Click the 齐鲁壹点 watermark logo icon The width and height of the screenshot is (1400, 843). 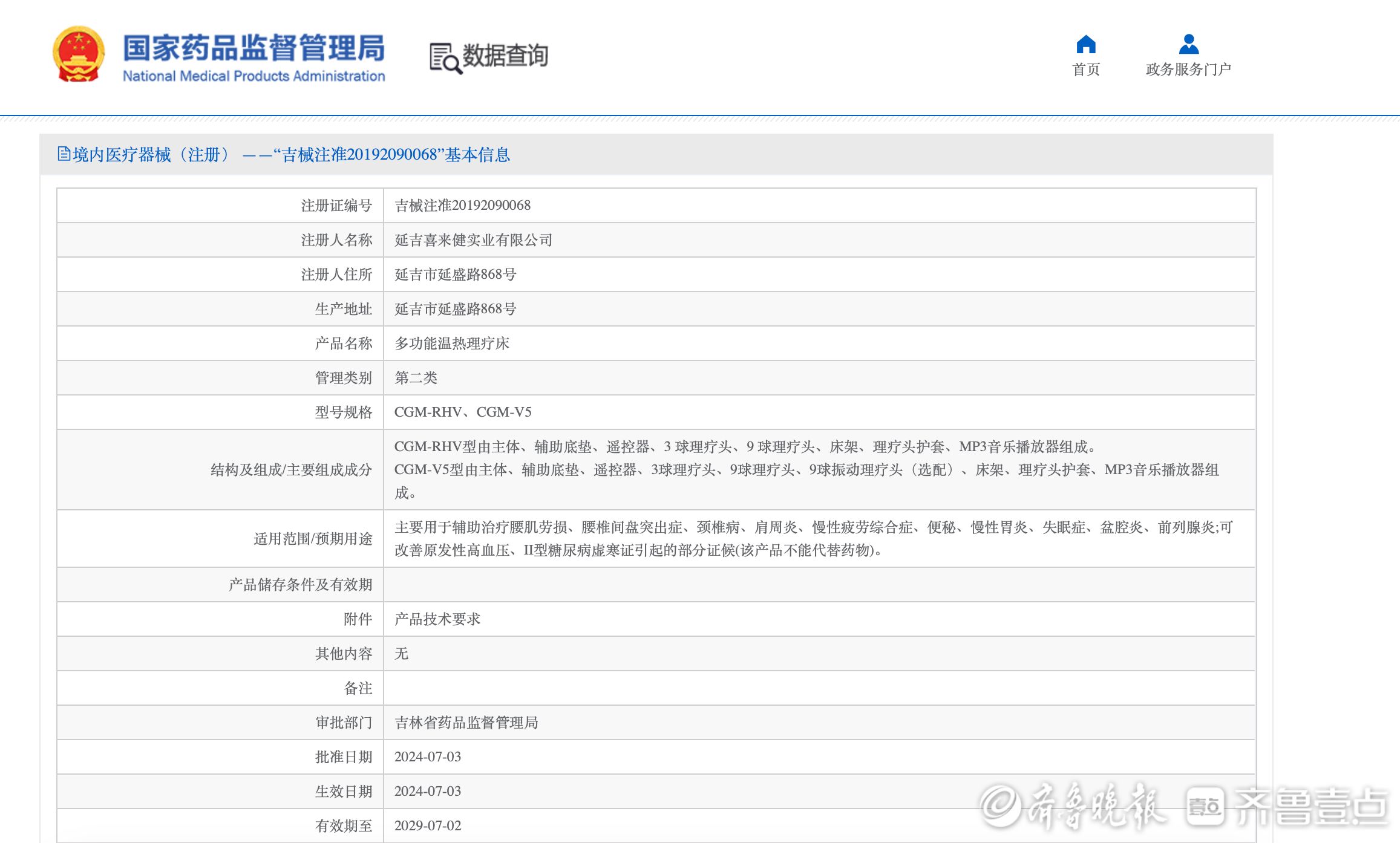1205,806
